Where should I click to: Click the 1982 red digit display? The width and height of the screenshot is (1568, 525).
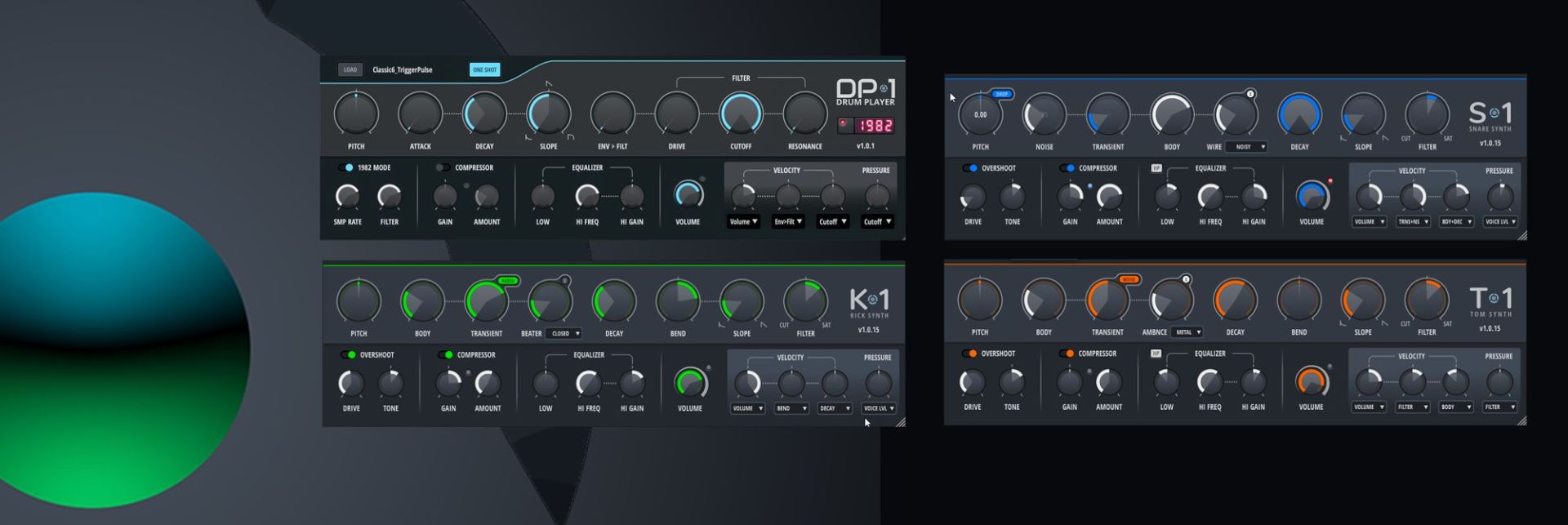pyautogui.click(x=875, y=126)
